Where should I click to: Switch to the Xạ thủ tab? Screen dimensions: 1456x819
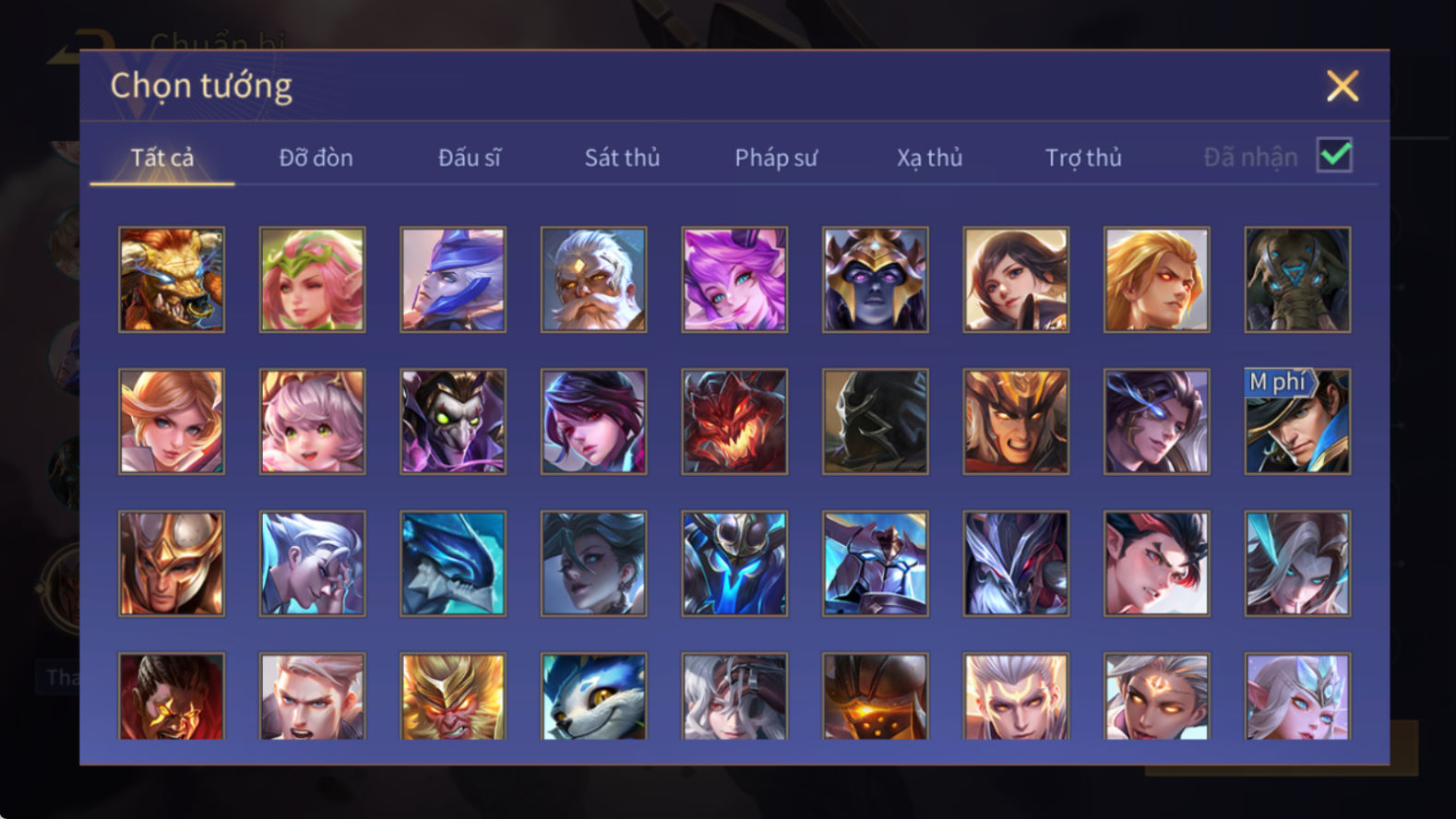[929, 158]
